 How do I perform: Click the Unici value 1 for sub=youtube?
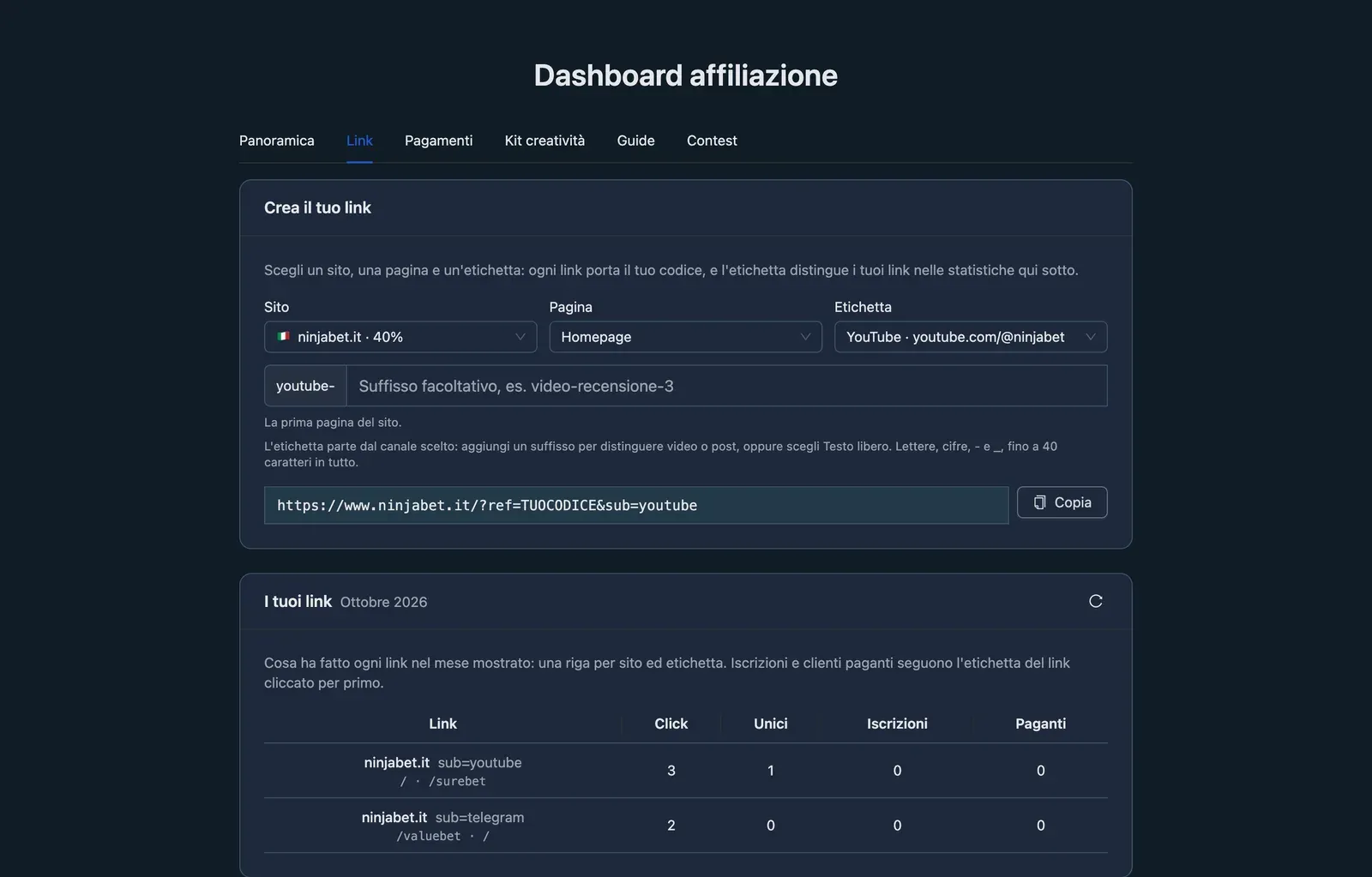(x=770, y=771)
